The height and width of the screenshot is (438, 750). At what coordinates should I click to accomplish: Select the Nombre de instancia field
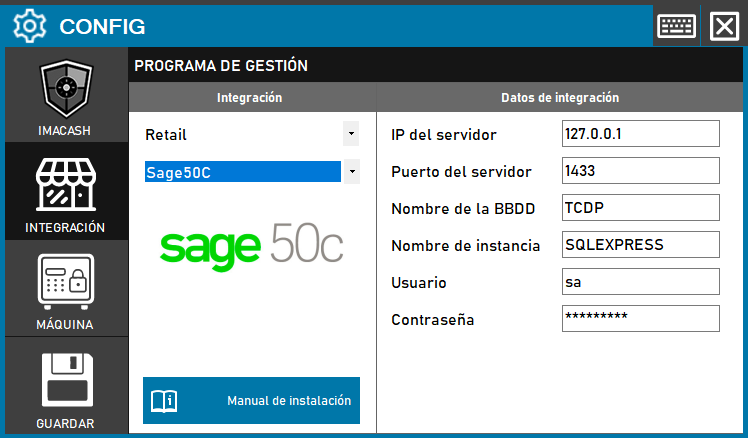640,245
